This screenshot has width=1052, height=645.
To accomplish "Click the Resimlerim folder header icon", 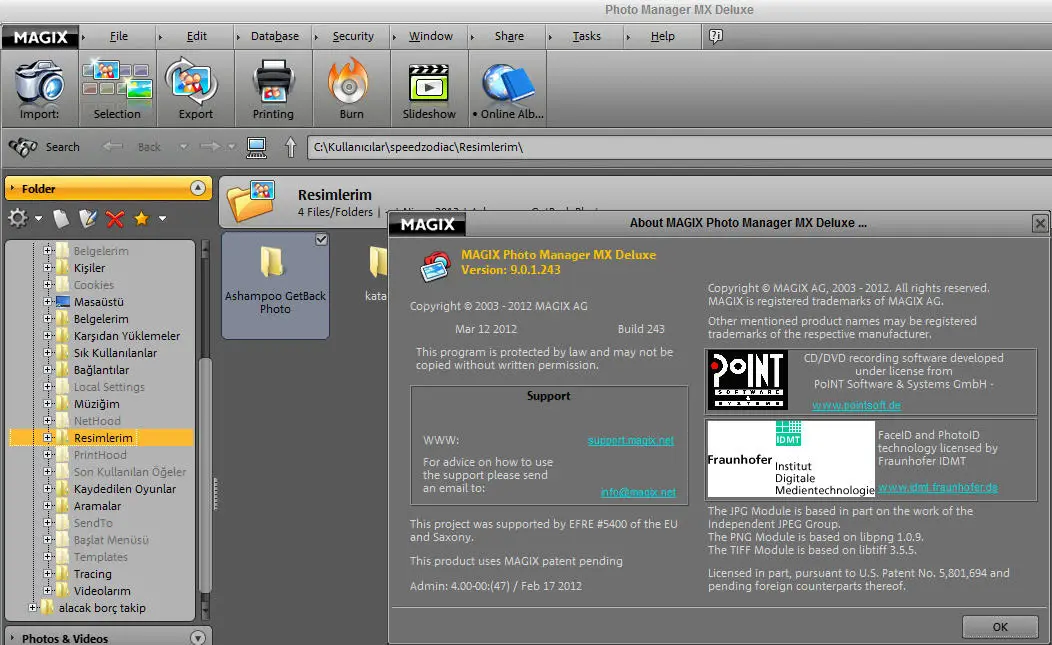I will [x=250, y=201].
